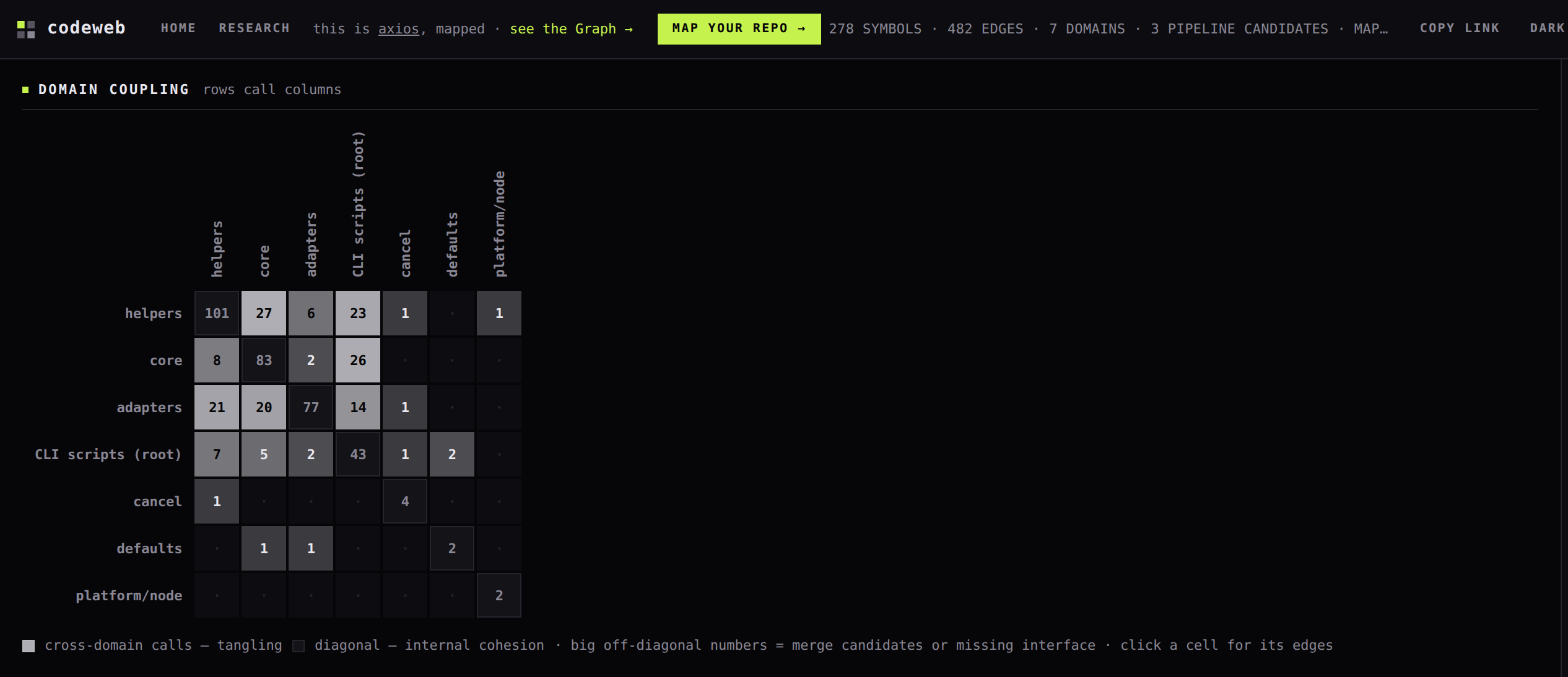Click helpers row cancel column cell 1
Screen dimensions: 1568x677
(405, 313)
